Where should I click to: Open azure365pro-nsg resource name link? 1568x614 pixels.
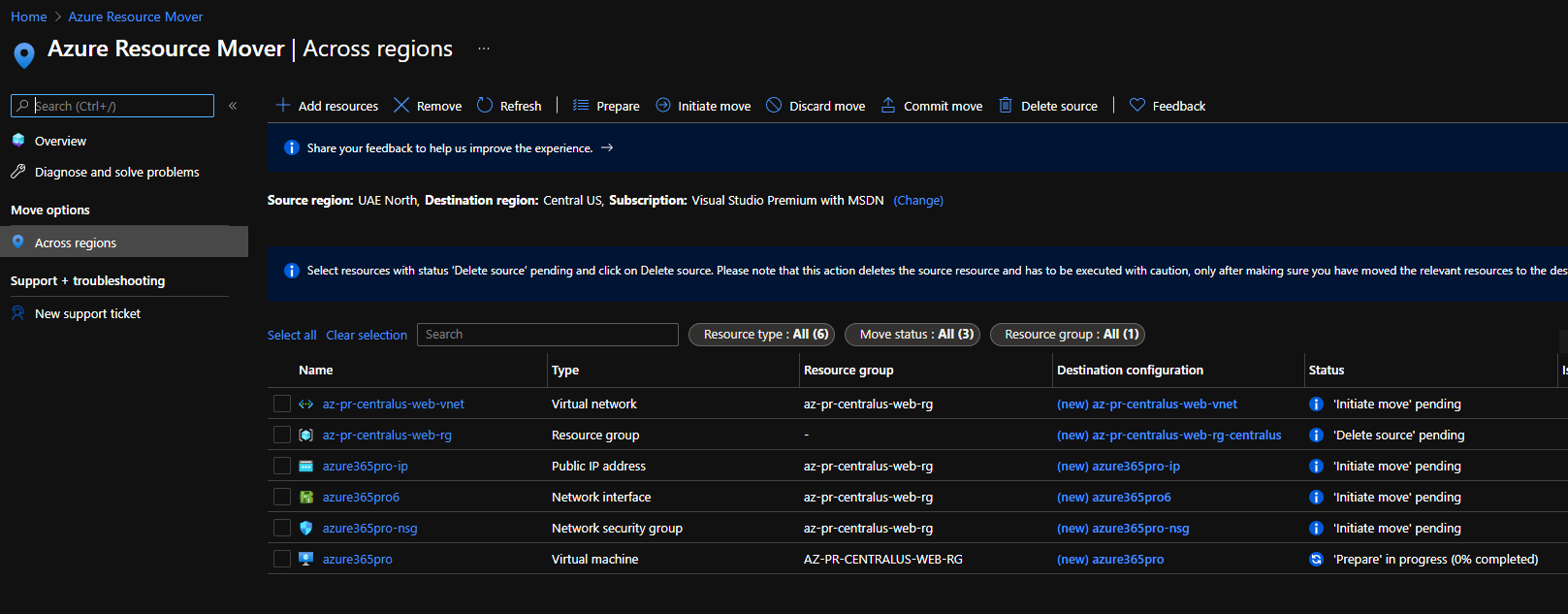369,529
